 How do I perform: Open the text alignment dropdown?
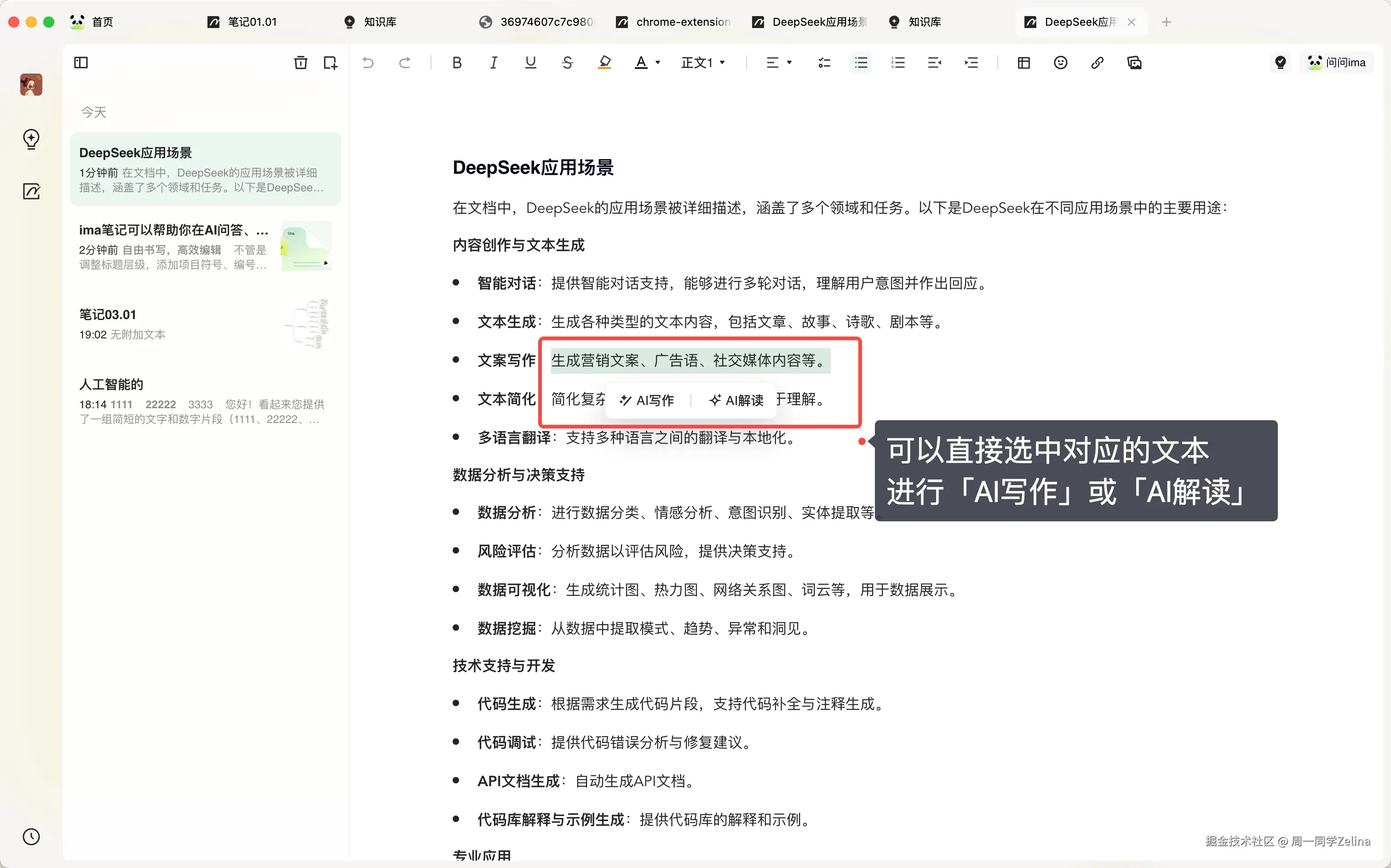pyautogui.click(x=779, y=63)
